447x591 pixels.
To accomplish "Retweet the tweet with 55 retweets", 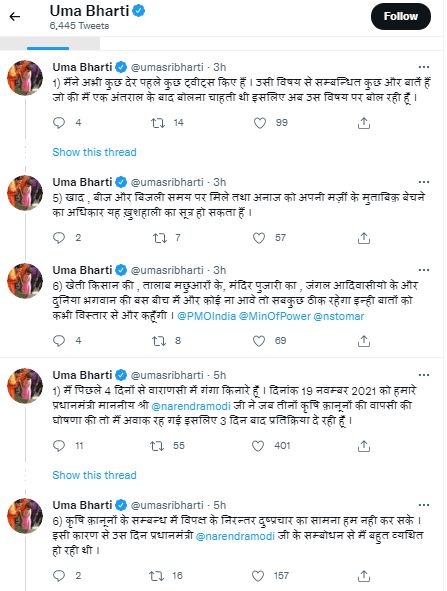I will pos(157,446).
